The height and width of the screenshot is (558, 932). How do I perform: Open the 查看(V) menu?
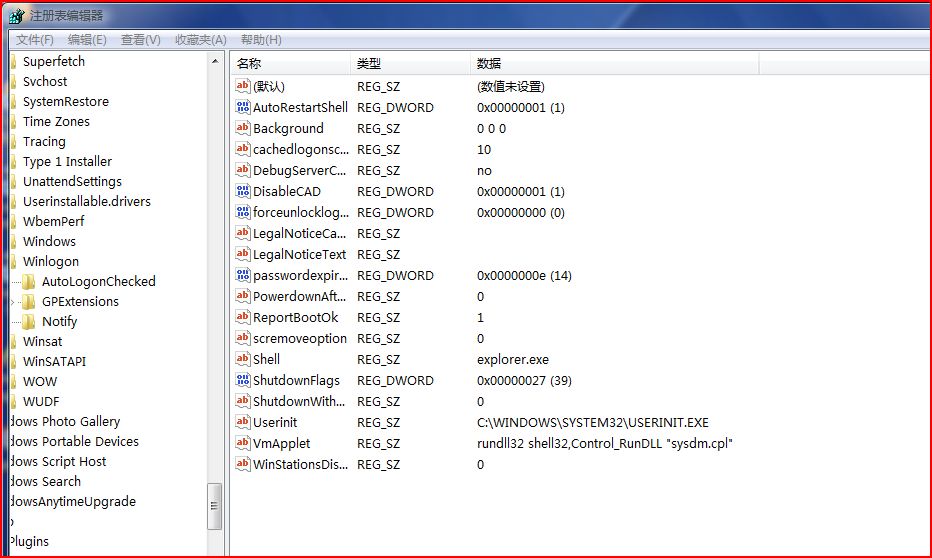(x=140, y=40)
